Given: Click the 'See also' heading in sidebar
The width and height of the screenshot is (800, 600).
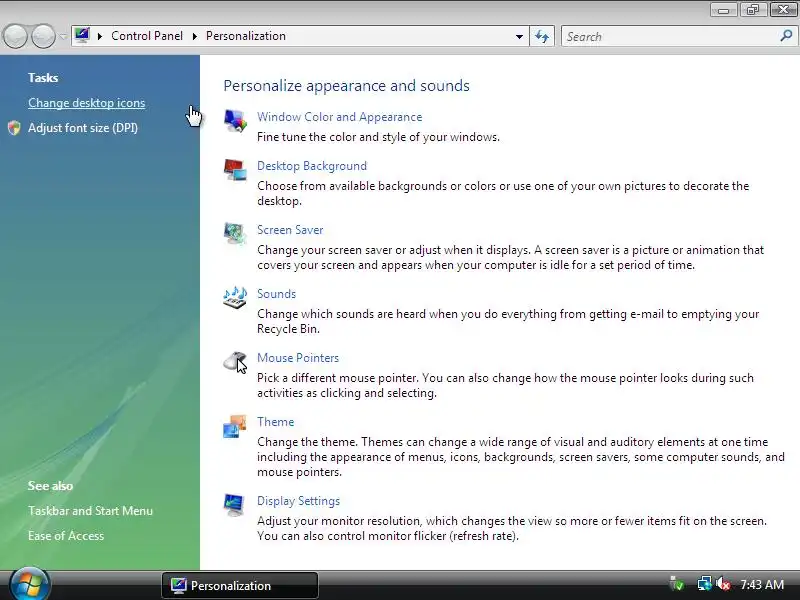Looking at the screenshot, I should click(x=51, y=486).
